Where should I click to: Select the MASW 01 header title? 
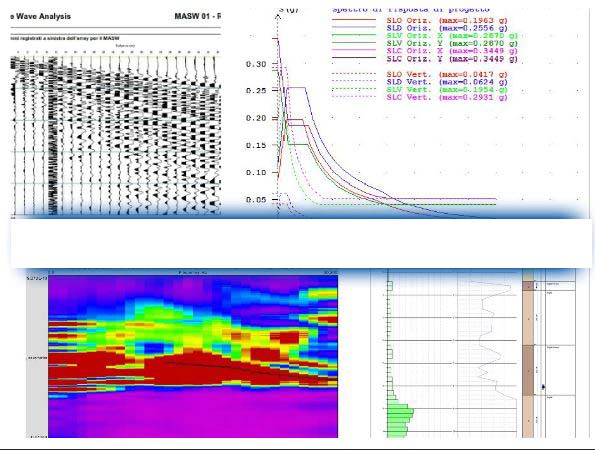[x=197, y=16]
